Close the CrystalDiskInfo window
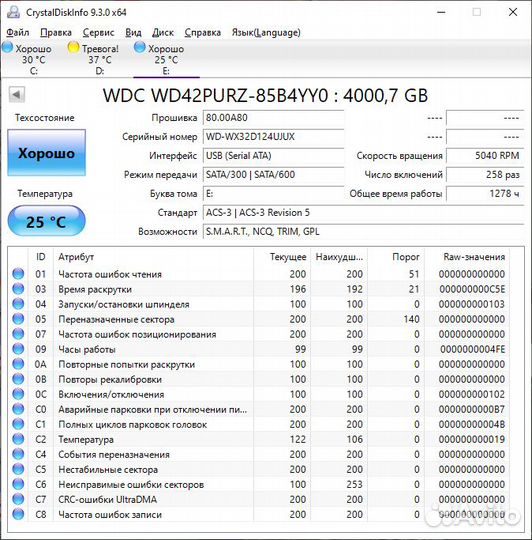Image resolution: width=532 pixels, height=540 pixels. (x=513, y=12)
